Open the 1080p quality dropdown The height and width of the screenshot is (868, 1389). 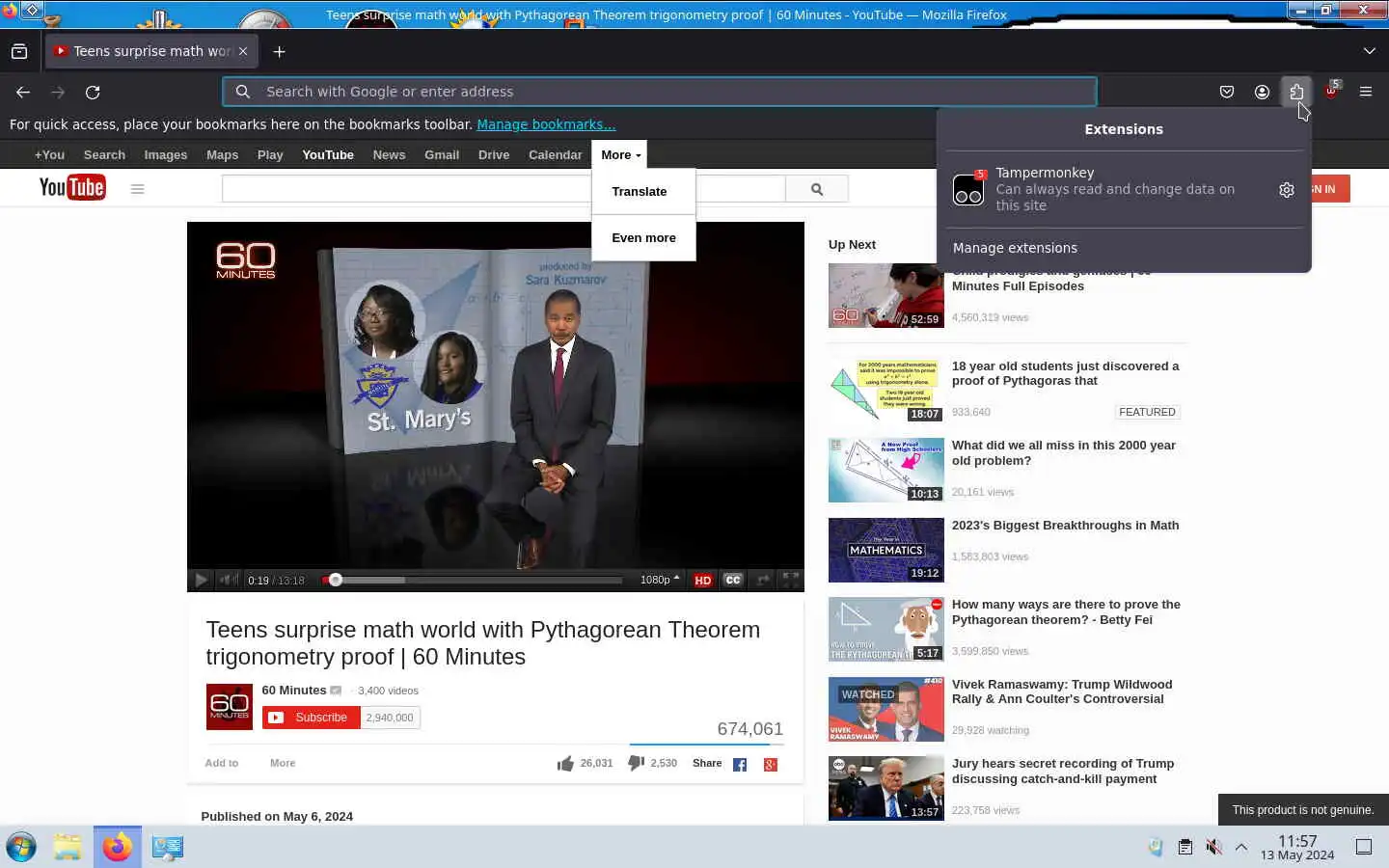[660, 580]
